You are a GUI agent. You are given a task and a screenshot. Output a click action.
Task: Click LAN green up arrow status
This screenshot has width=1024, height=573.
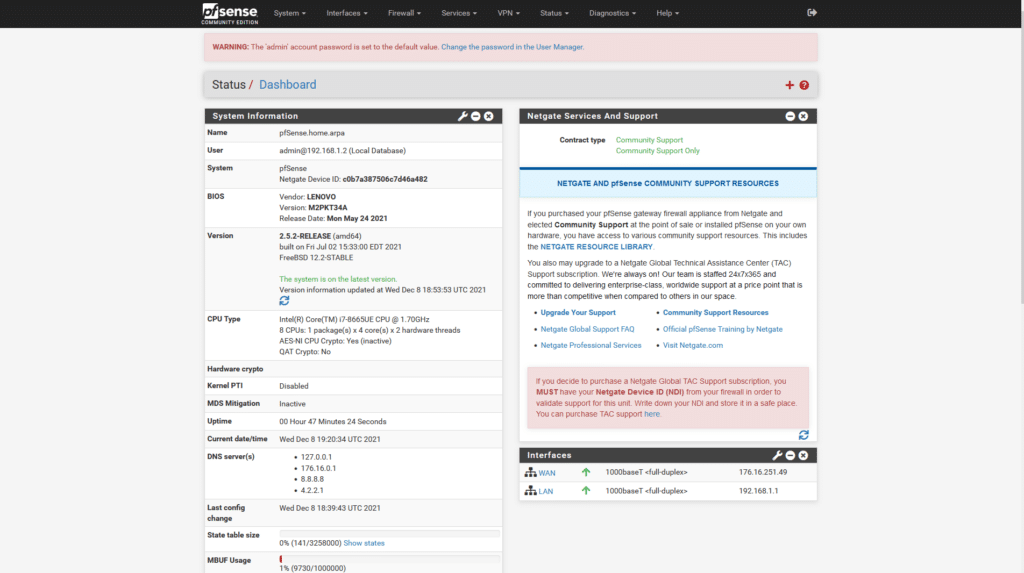click(x=586, y=490)
